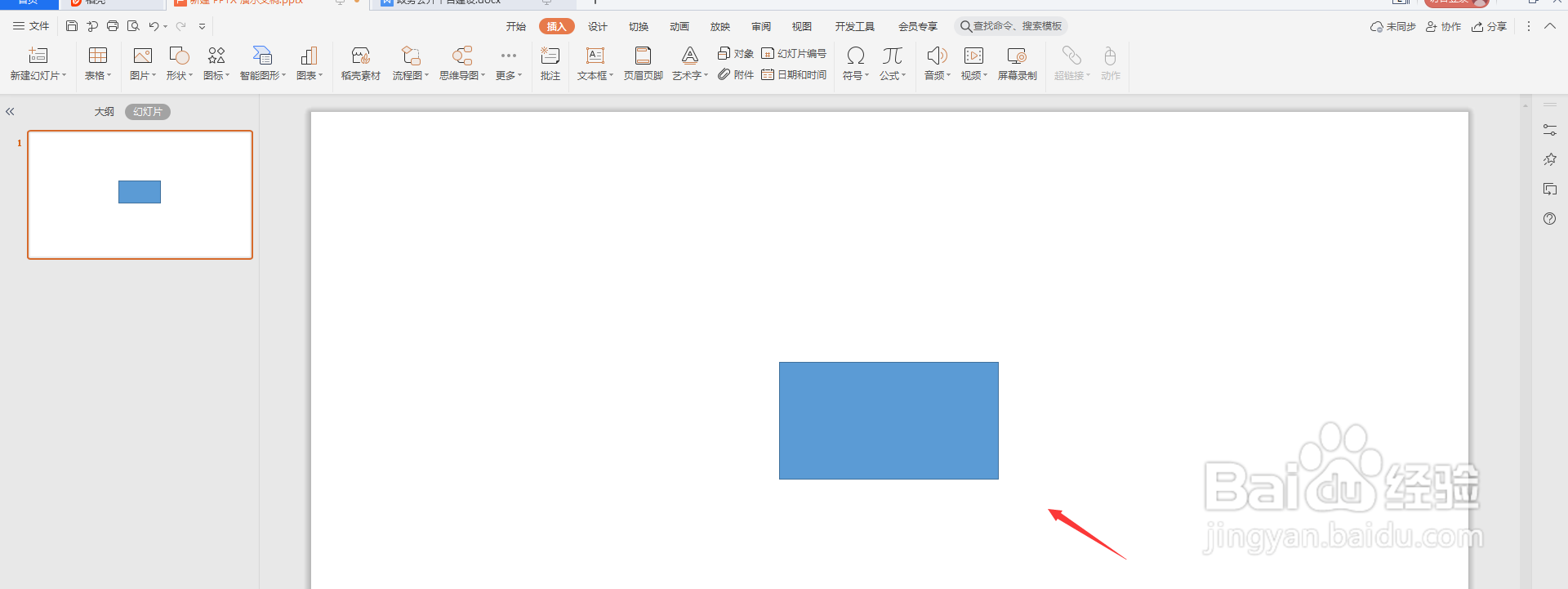Open the 文件 file menu
Image resolution: width=1568 pixels, height=589 pixels.
click(x=31, y=26)
